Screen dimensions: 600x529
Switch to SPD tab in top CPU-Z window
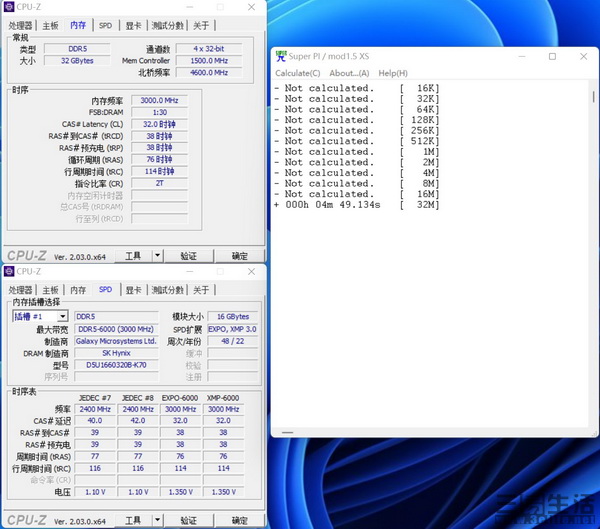(x=106, y=26)
